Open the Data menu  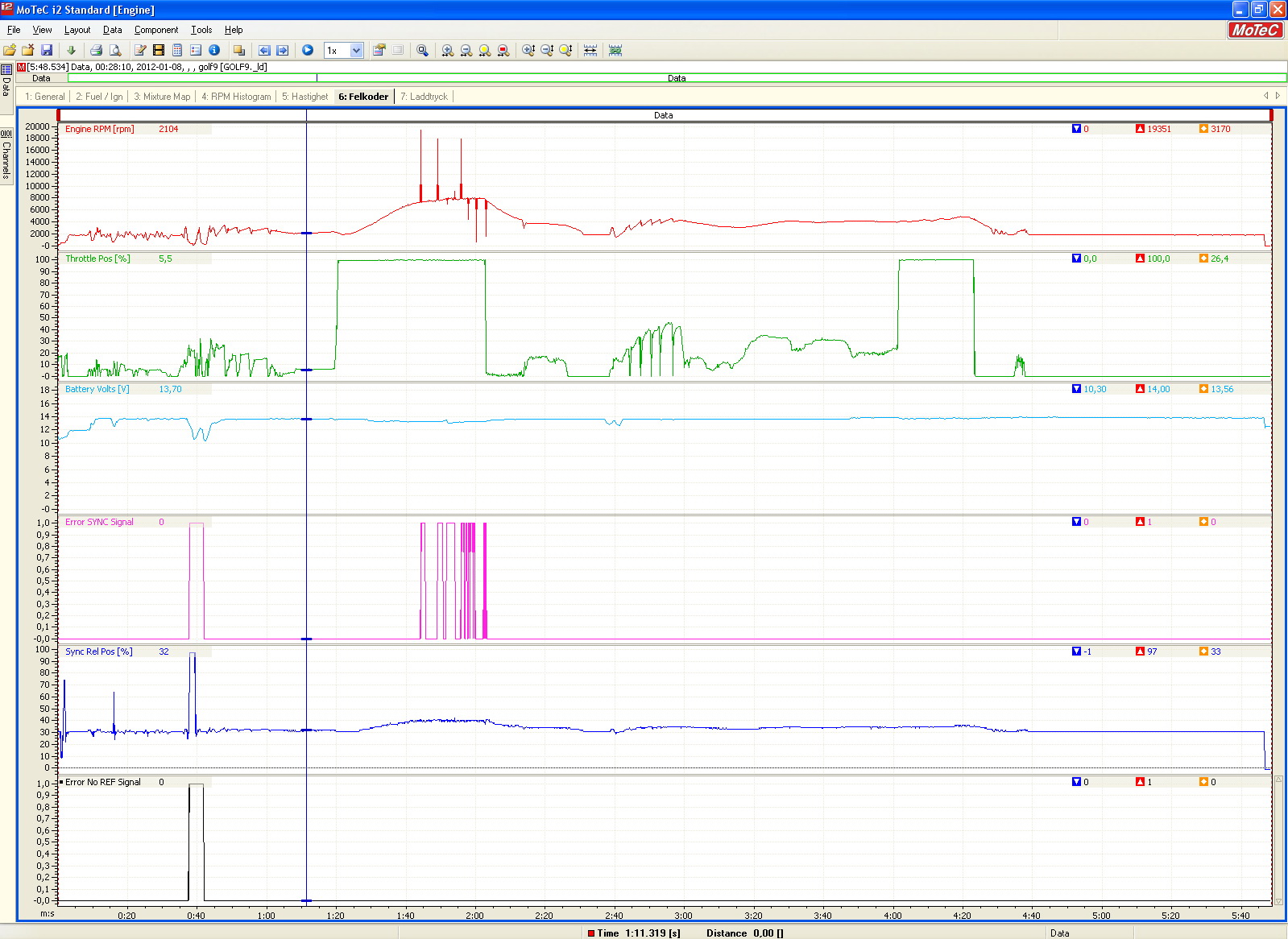click(113, 30)
